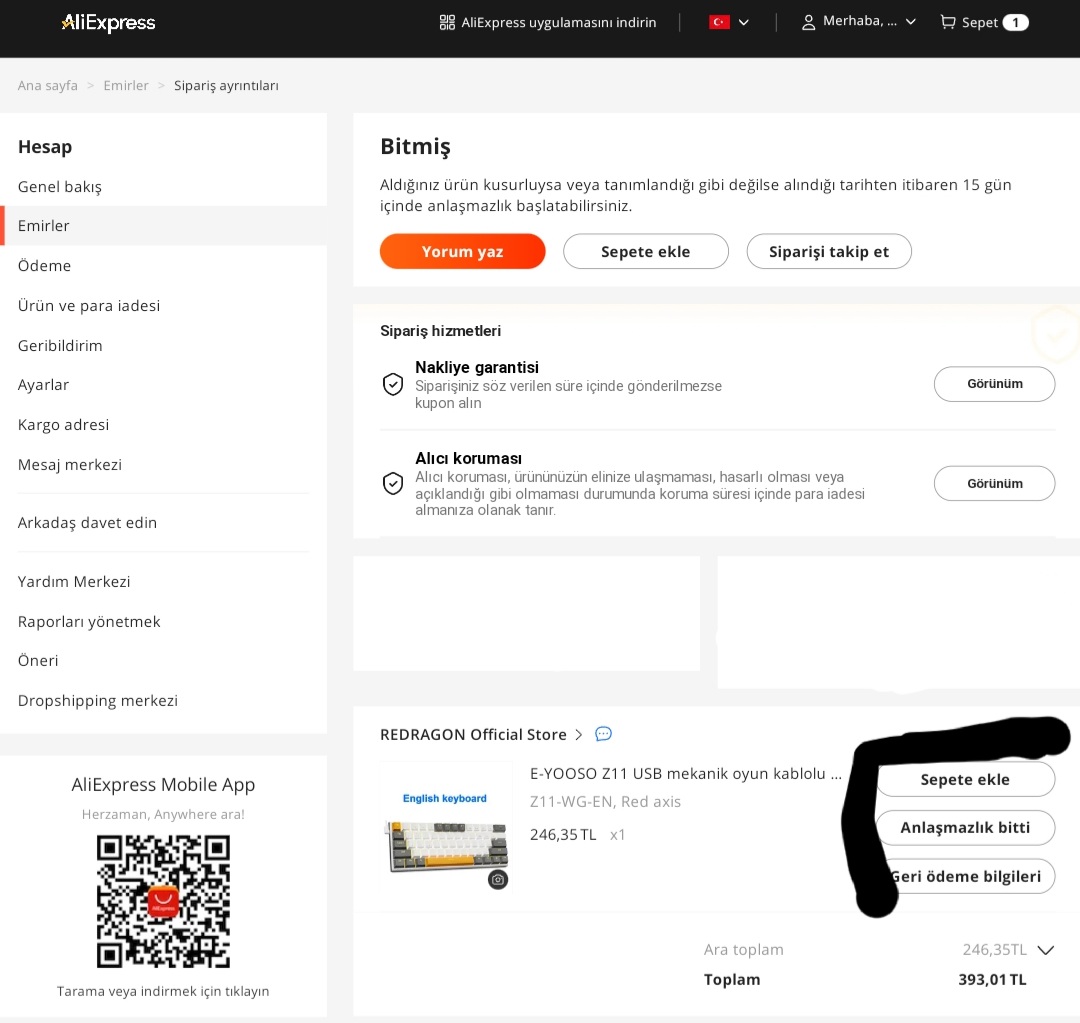Click Görünüm for Alıcı koruması
This screenshot has width=1080, height=1023.
pos(994,484)
